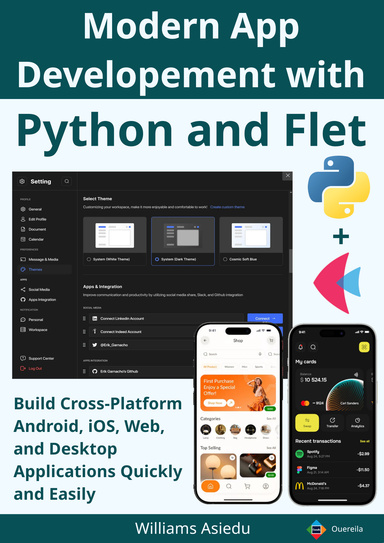Select the All Product category tab
The image size is (384, 543).
(211, 366)
